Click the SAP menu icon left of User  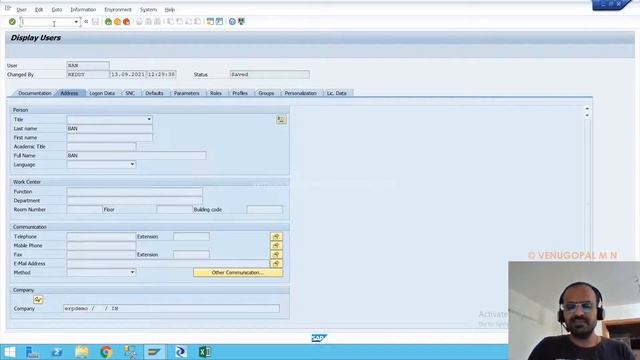click(x=8, y=9)
